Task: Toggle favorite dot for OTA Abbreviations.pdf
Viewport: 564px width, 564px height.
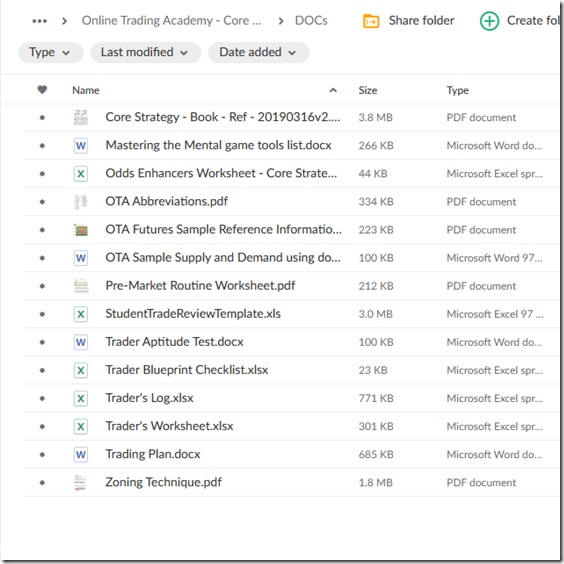Action: 42,202
